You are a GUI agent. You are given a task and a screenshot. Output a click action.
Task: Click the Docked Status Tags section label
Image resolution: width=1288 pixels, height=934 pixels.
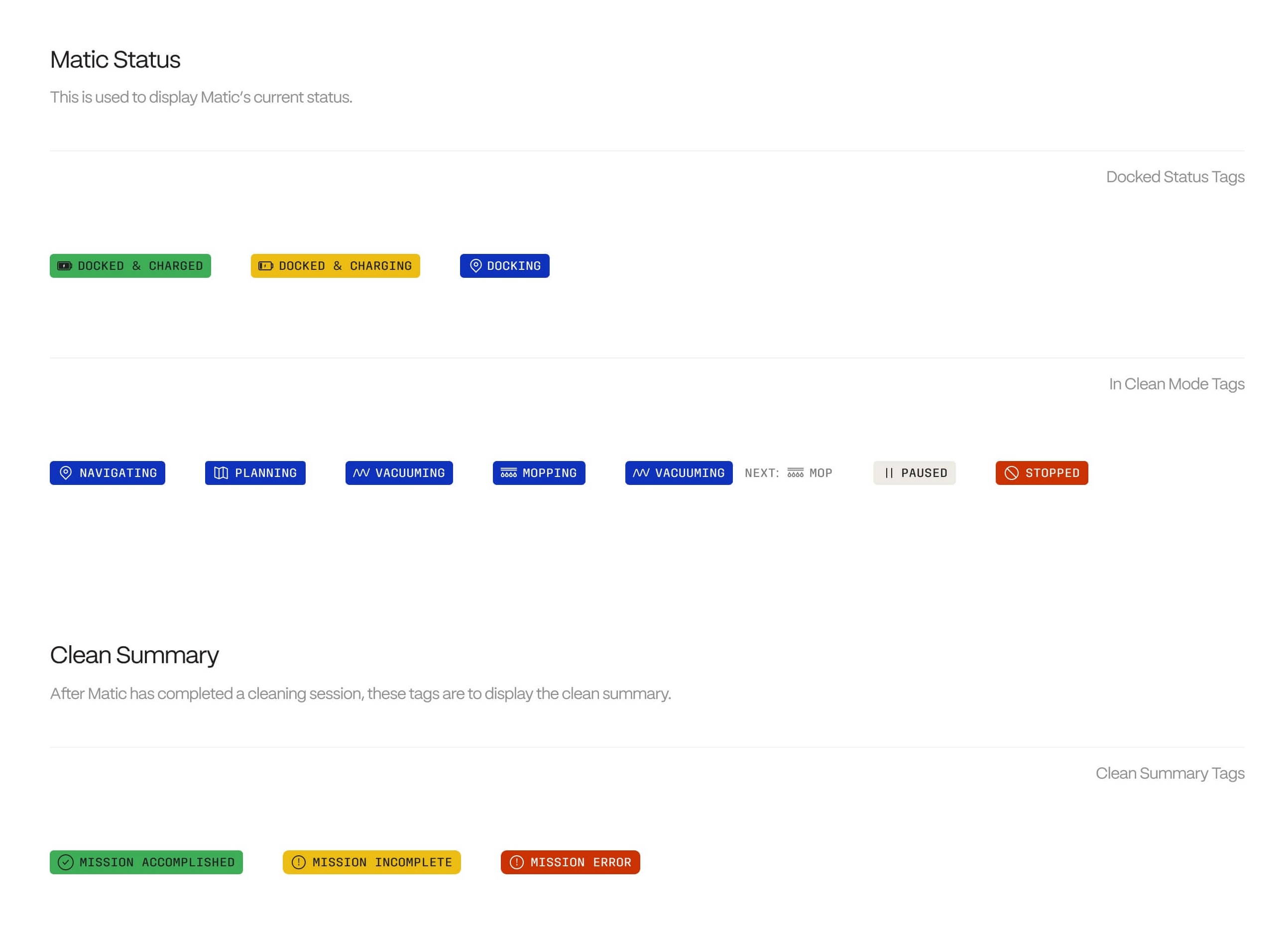pyautogui.click(x=1175, y=177)
